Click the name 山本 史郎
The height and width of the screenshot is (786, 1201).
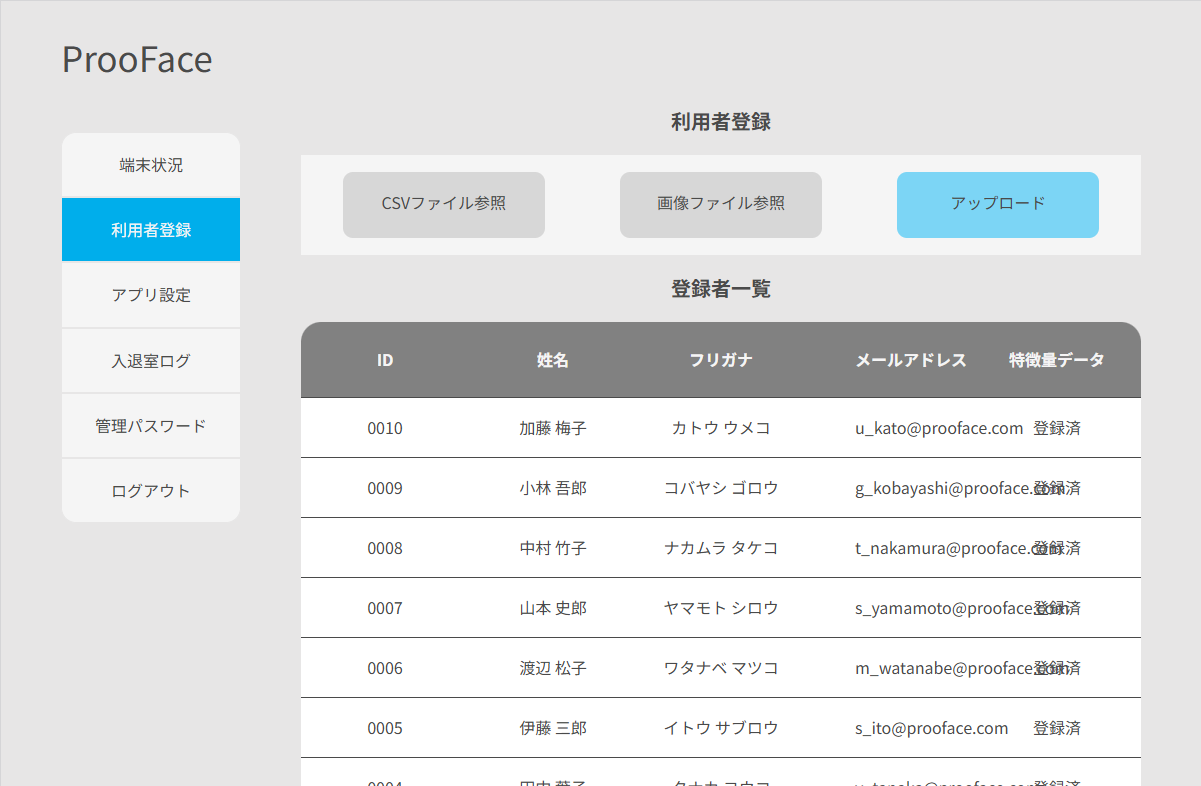553,608
